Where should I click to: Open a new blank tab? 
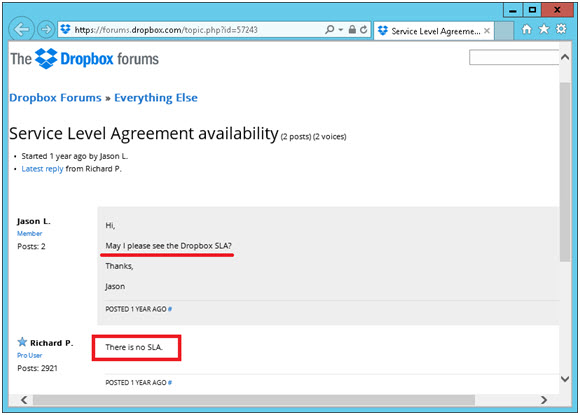coord(504,31)
